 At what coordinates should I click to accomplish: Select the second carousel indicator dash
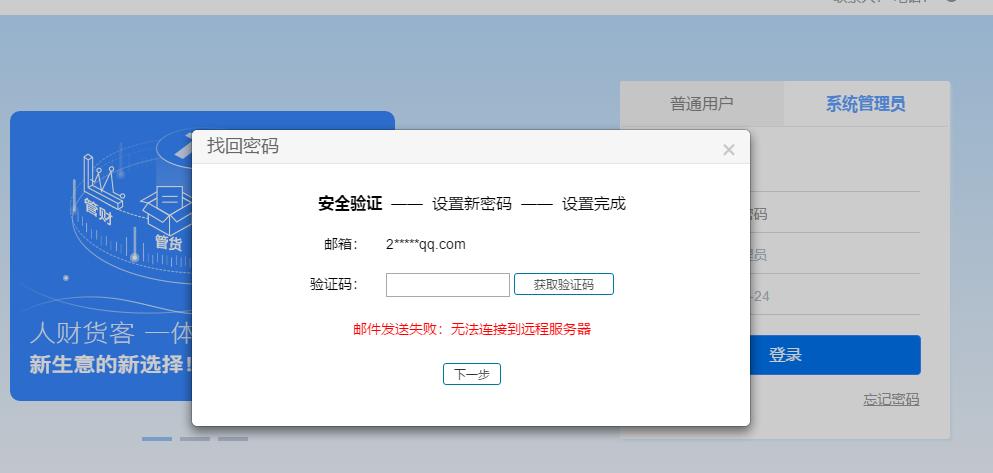coord(194,438)
